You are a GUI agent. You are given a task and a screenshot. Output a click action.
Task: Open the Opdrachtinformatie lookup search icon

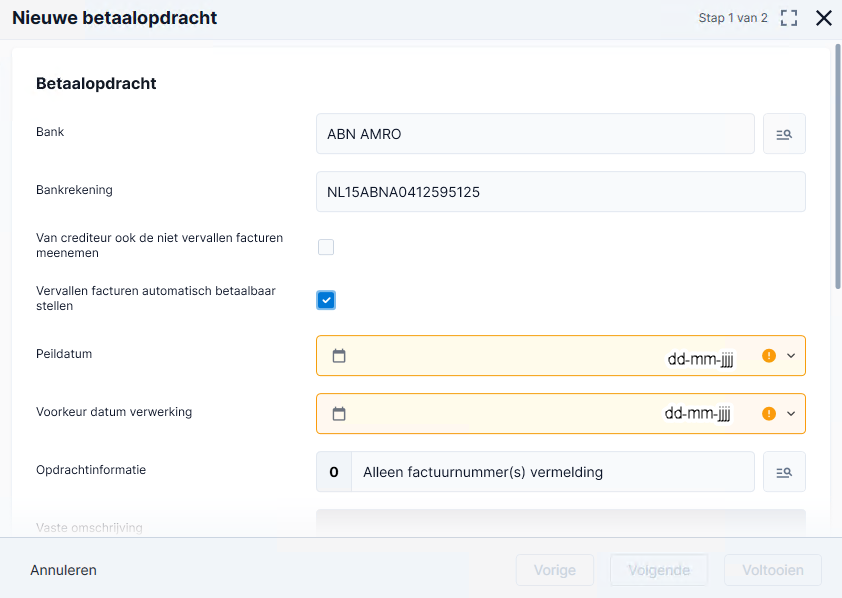pyautogui.click(x=784, y=472)
